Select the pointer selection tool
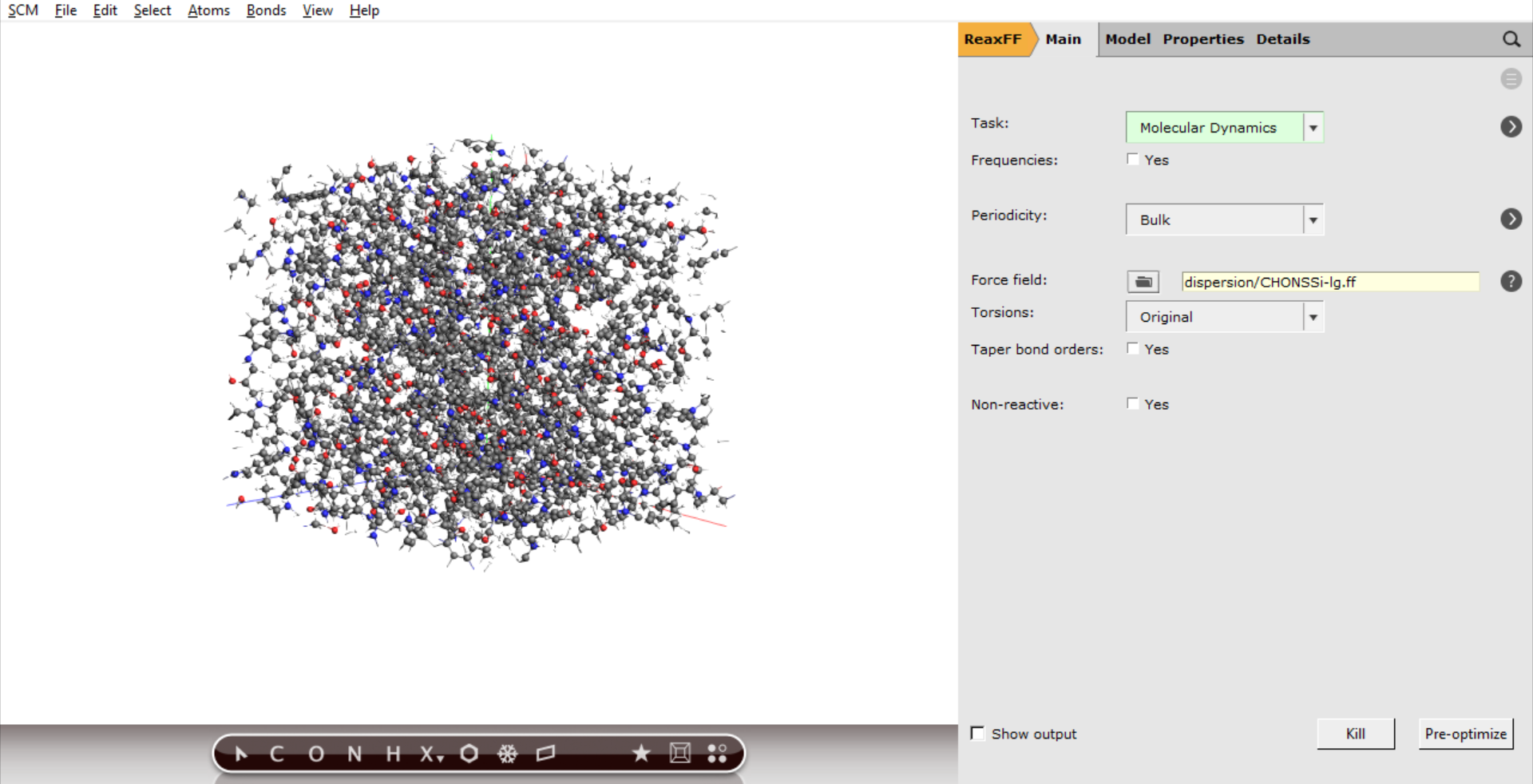This screenshot has height=784, width=1533. pyautogui.click(x=241, y=753)
